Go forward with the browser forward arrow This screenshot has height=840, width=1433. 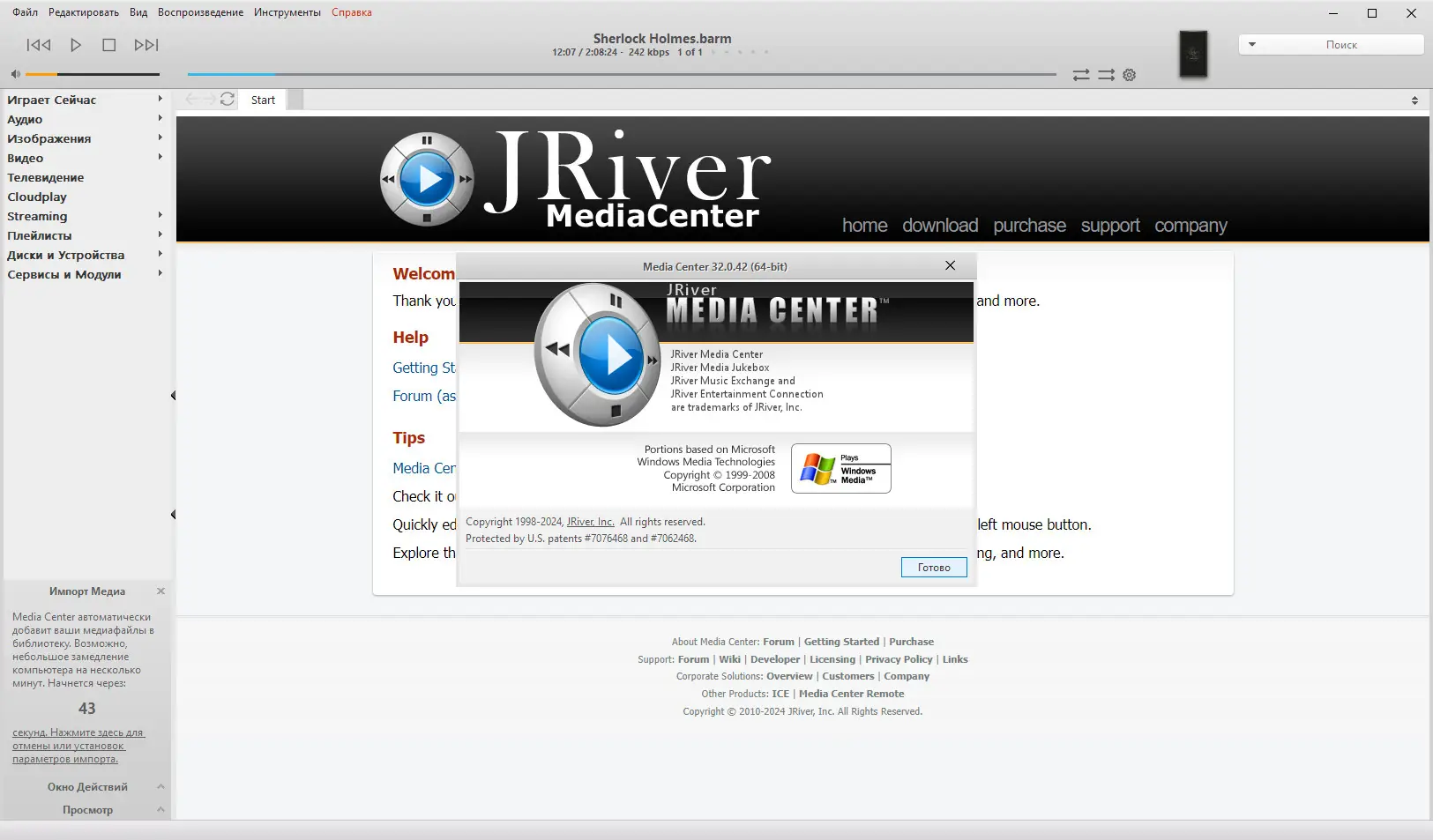[x=208, y=100]
